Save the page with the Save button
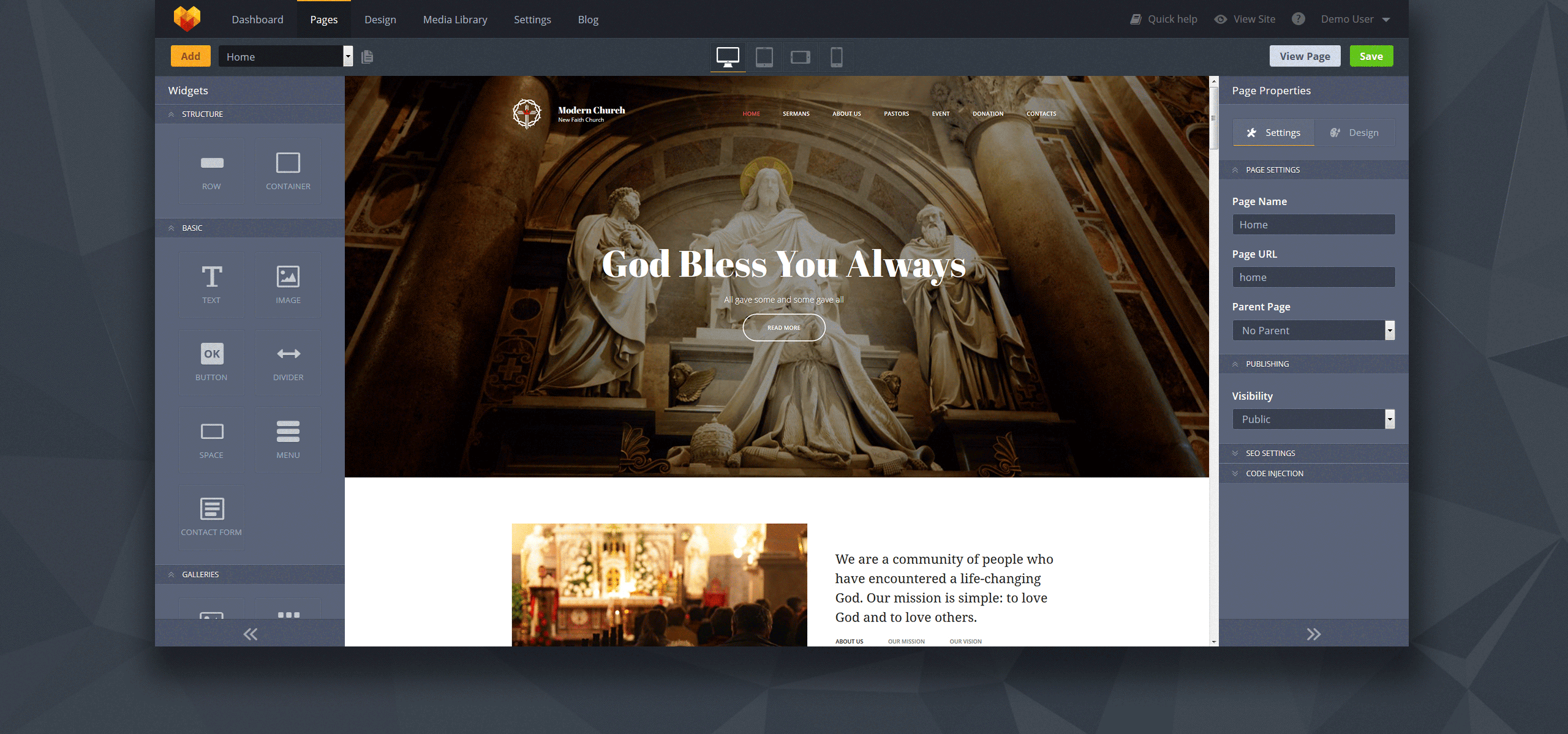 1371,56
